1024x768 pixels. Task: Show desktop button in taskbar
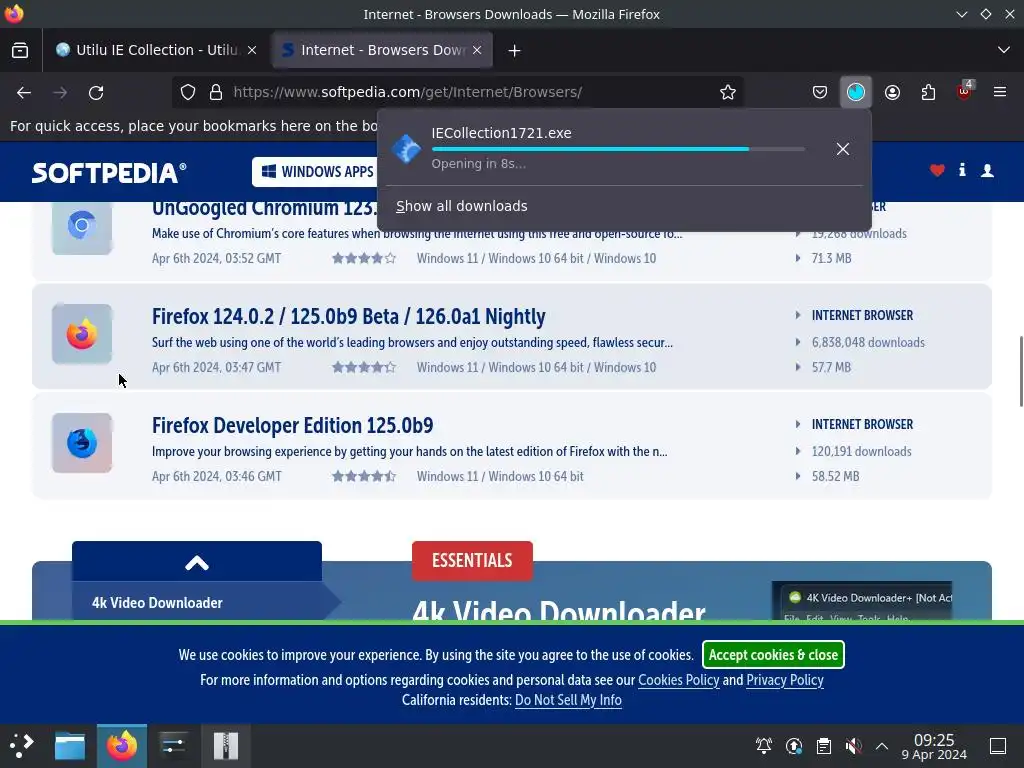[998, 745]
